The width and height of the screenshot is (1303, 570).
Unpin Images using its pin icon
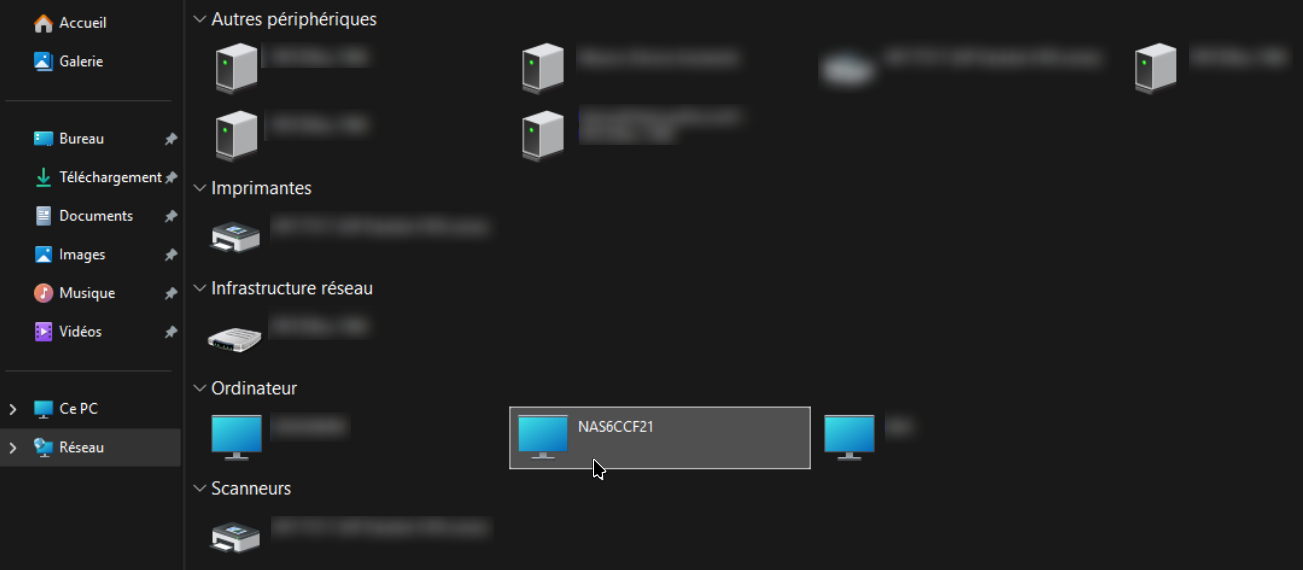[171, 255]
